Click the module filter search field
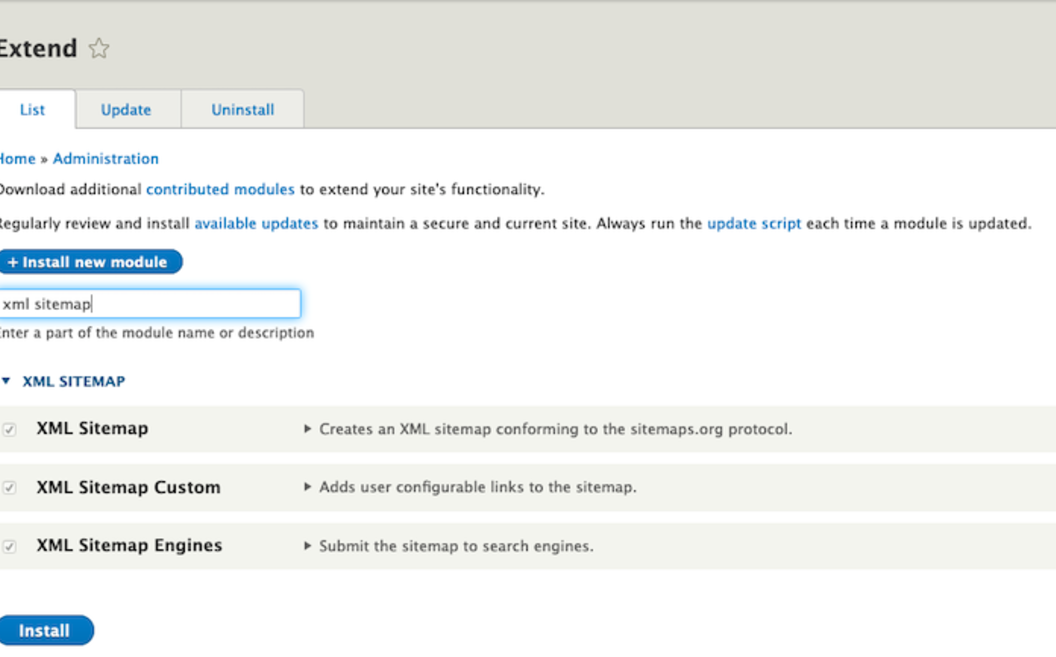The height and width of the screenshot is (657, 1056). (x=150, y=304)
